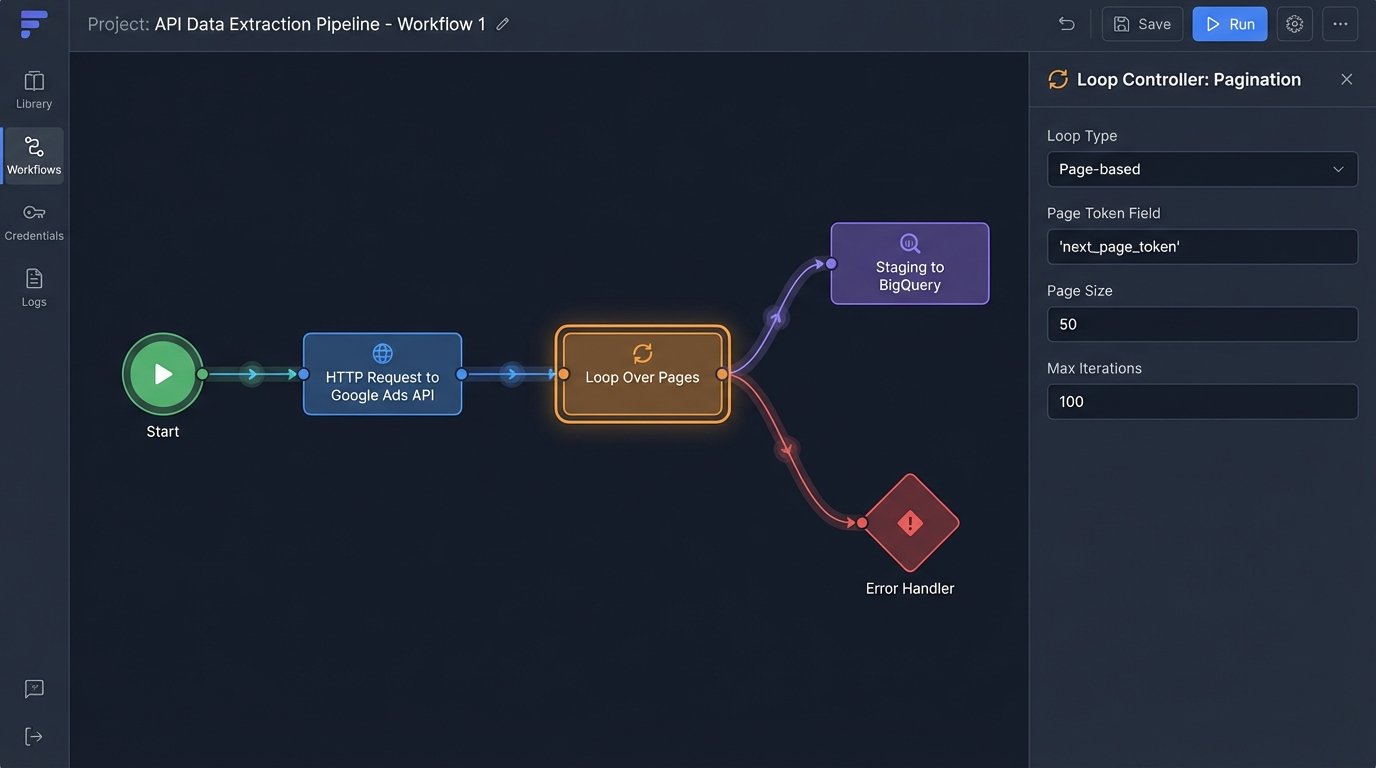
Task: Open the overflow menu with three dots
Action: 1340,23
